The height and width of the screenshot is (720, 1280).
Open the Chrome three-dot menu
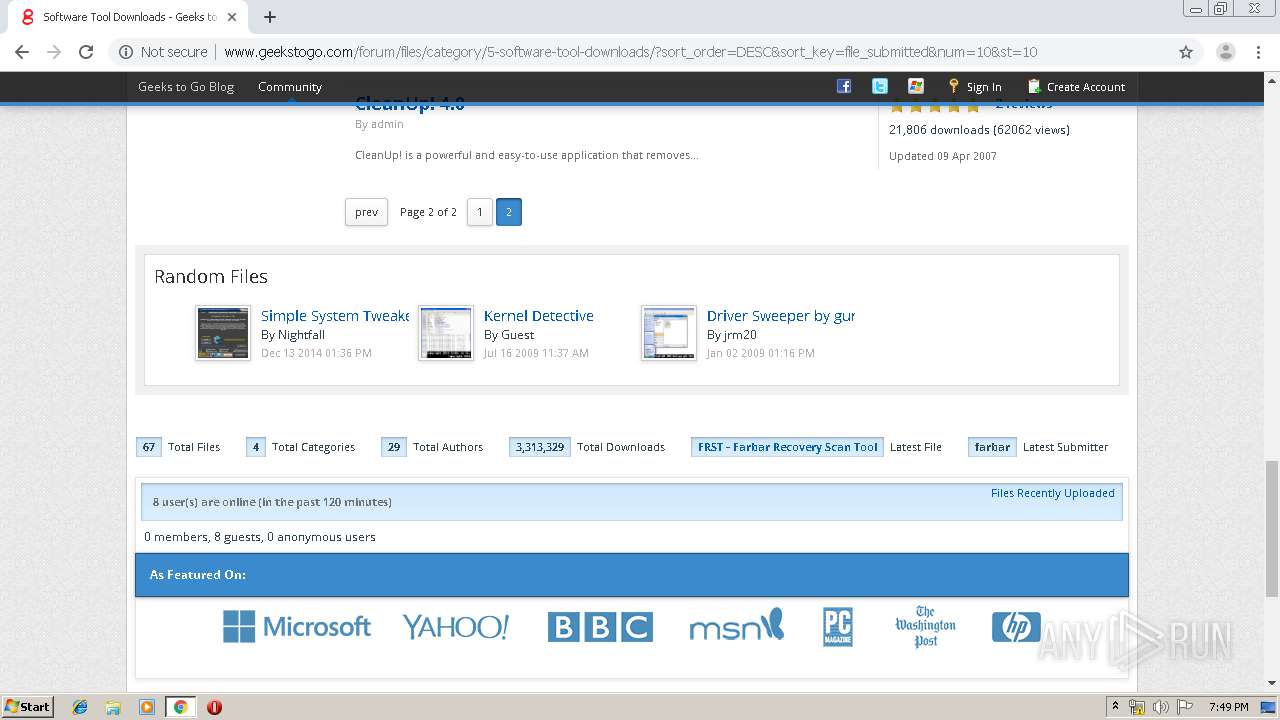click(1258, 52)
